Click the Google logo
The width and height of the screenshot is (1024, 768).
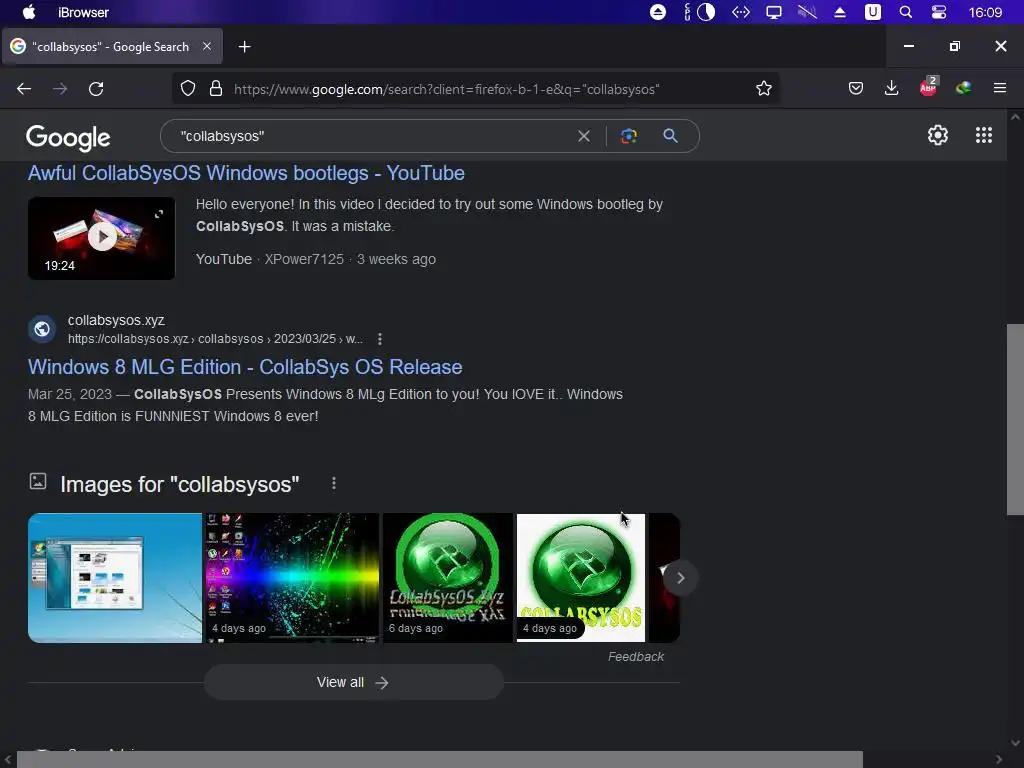pos(68,137)
